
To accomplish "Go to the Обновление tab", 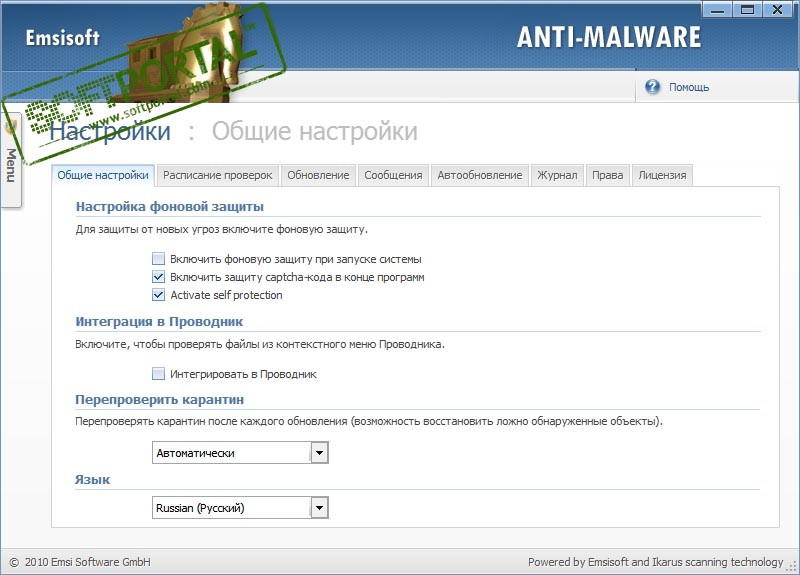I will pos(318,175).
